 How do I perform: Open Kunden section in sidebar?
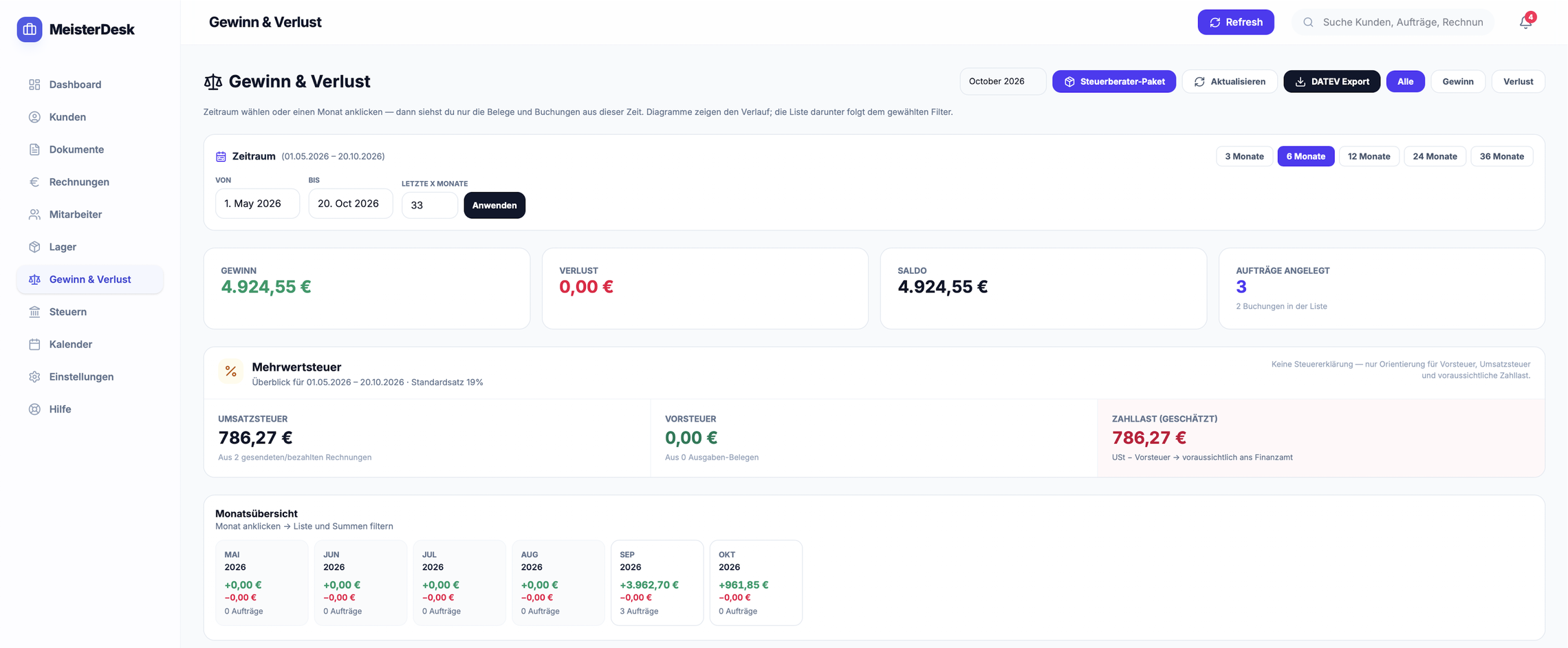(x=90, y=117)
